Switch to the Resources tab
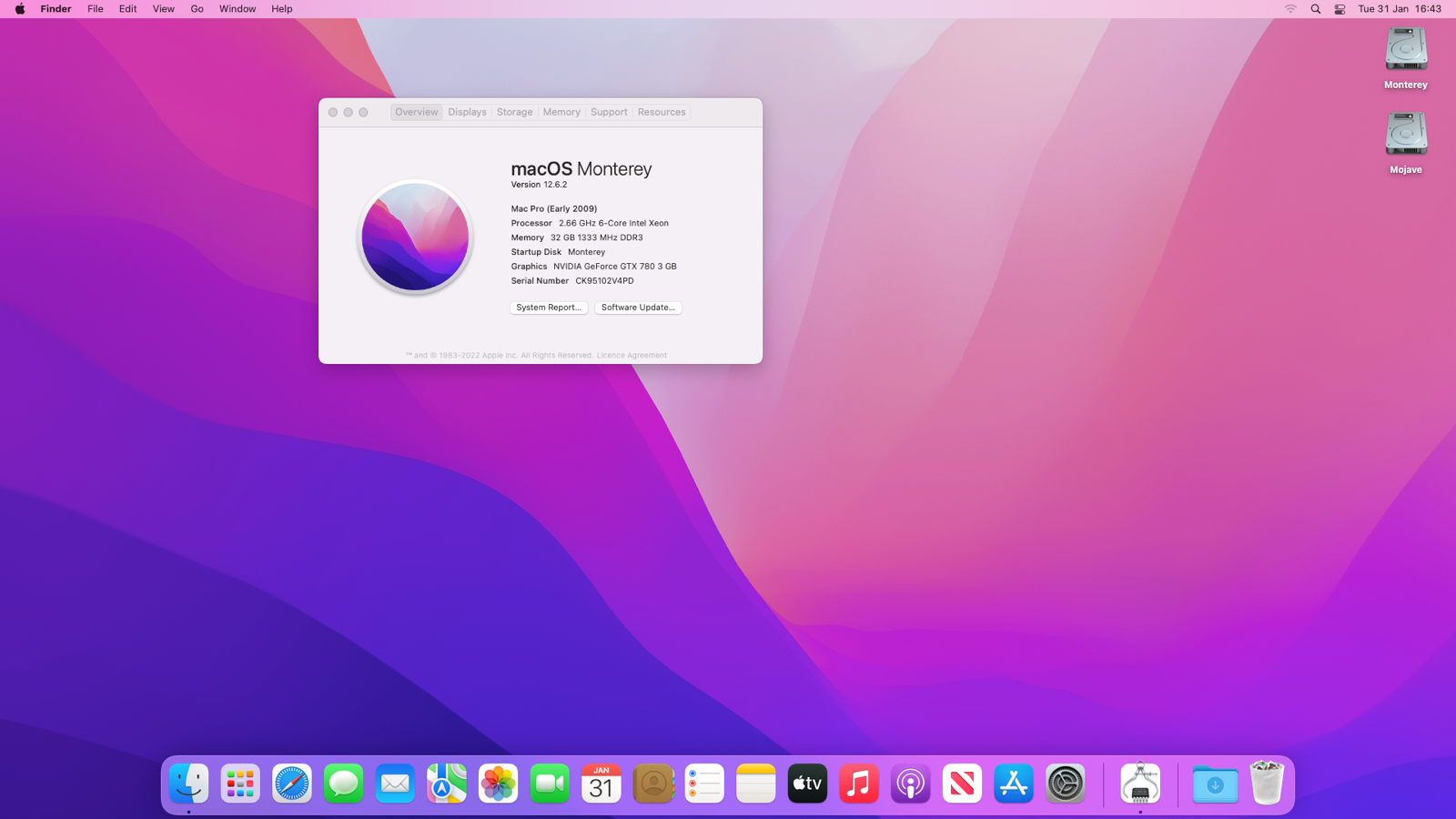 pyautogui.click(x=662, y=112)
